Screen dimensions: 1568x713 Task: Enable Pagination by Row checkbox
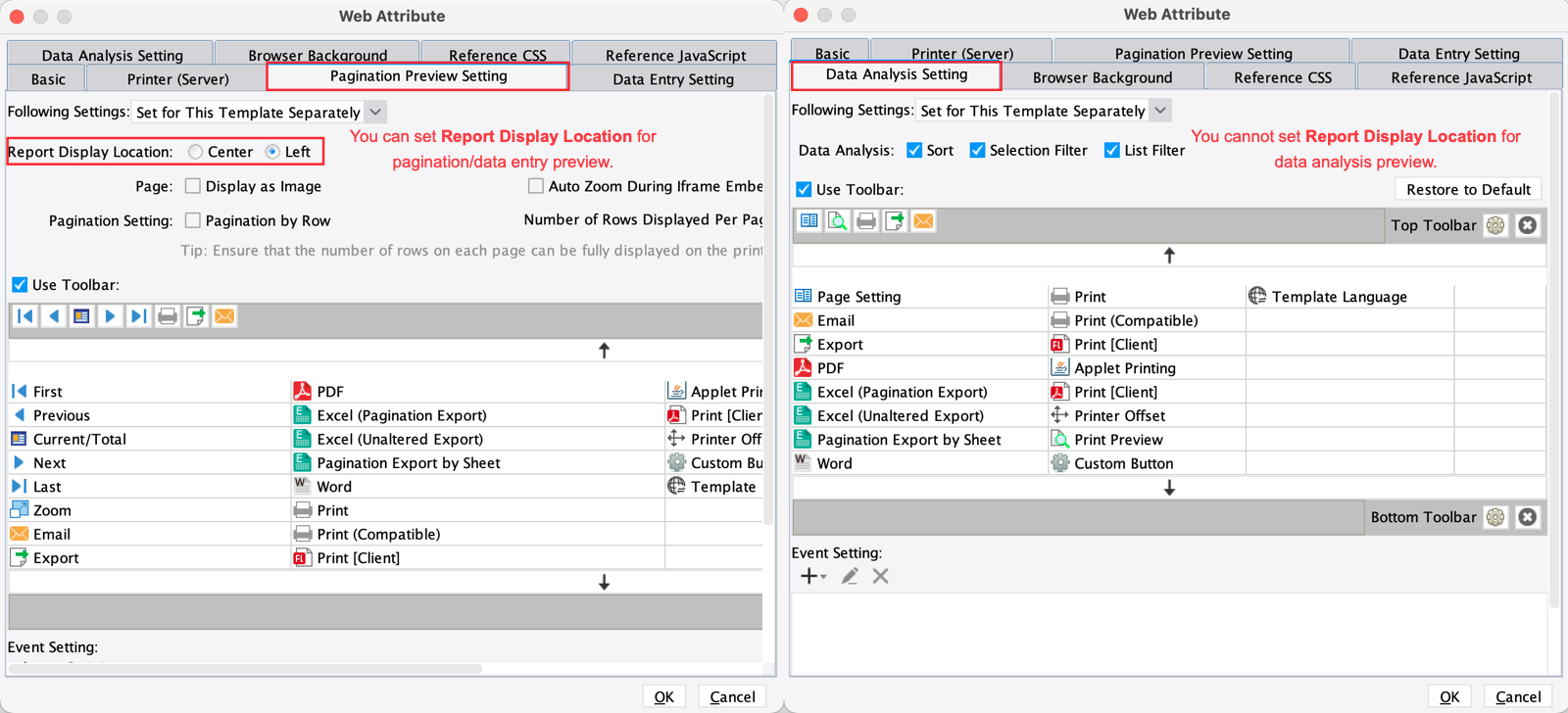coord(193,220)
